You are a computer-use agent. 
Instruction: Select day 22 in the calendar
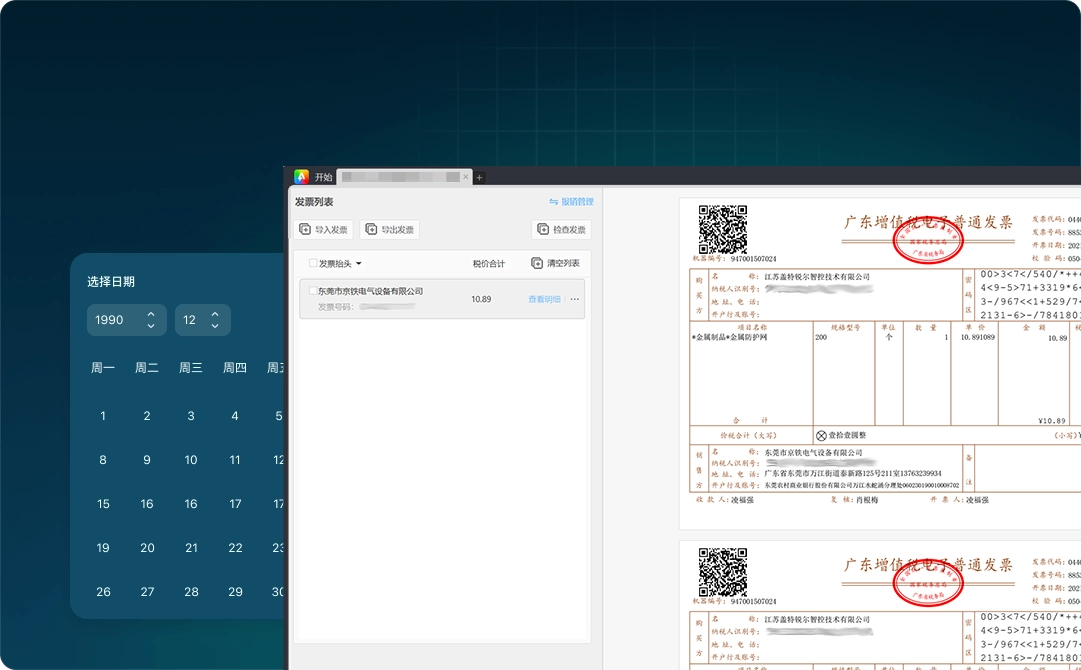click(235, 548)
